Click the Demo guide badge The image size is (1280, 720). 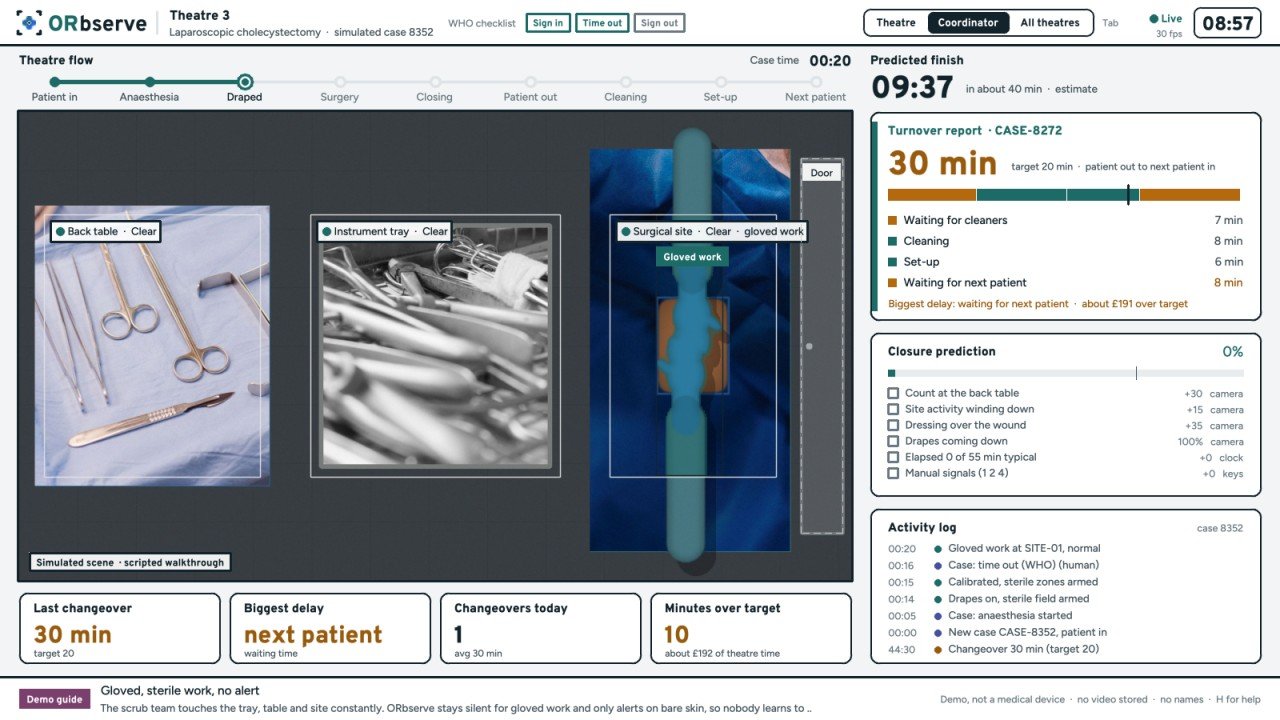click(x=55, y=699)
